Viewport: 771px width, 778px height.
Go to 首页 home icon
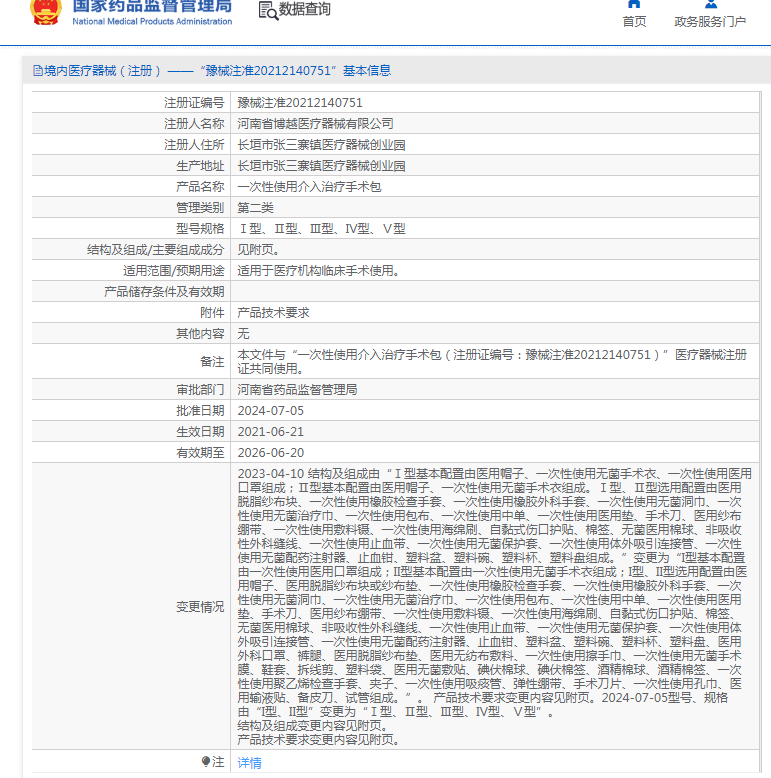coord(634,4)
